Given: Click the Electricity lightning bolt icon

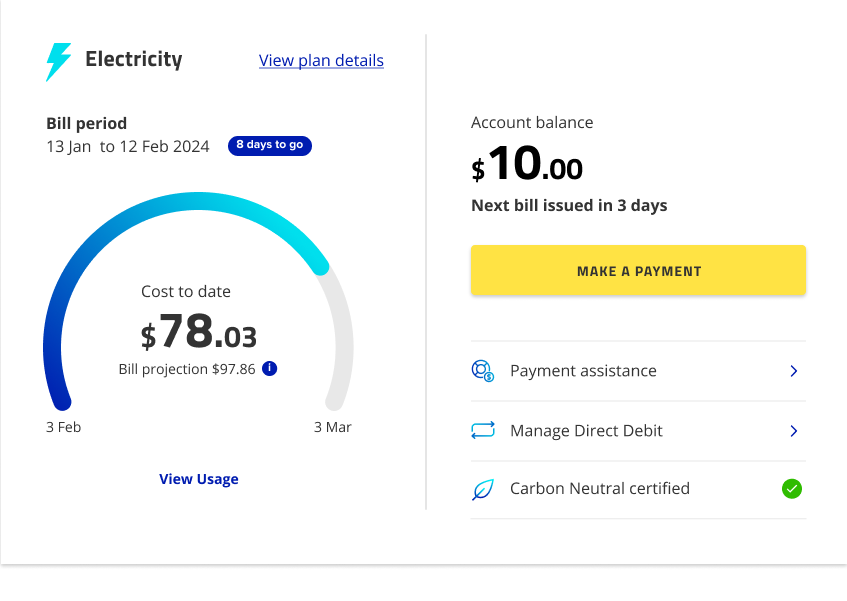Looking at the screenshot, I should click(59, 61).
